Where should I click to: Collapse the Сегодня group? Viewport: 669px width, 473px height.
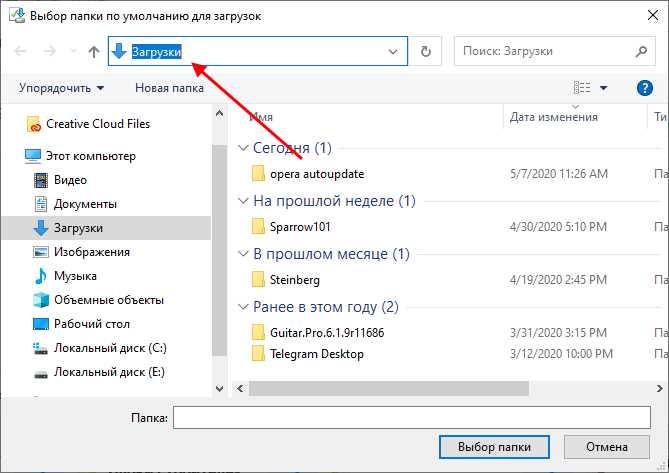(242, 148)
